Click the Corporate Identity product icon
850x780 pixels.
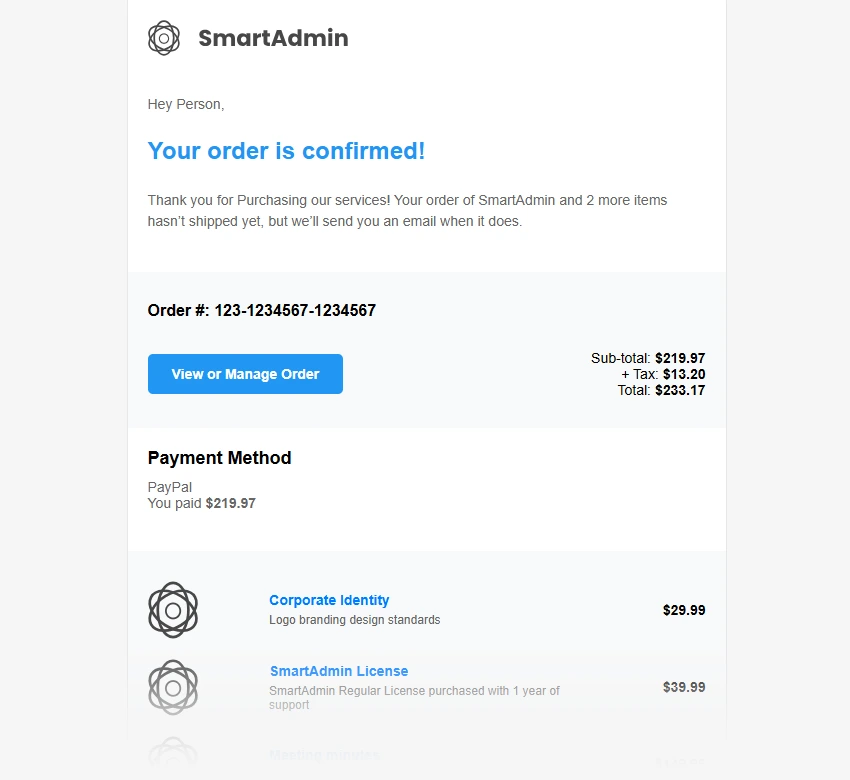tap(173, 609)
